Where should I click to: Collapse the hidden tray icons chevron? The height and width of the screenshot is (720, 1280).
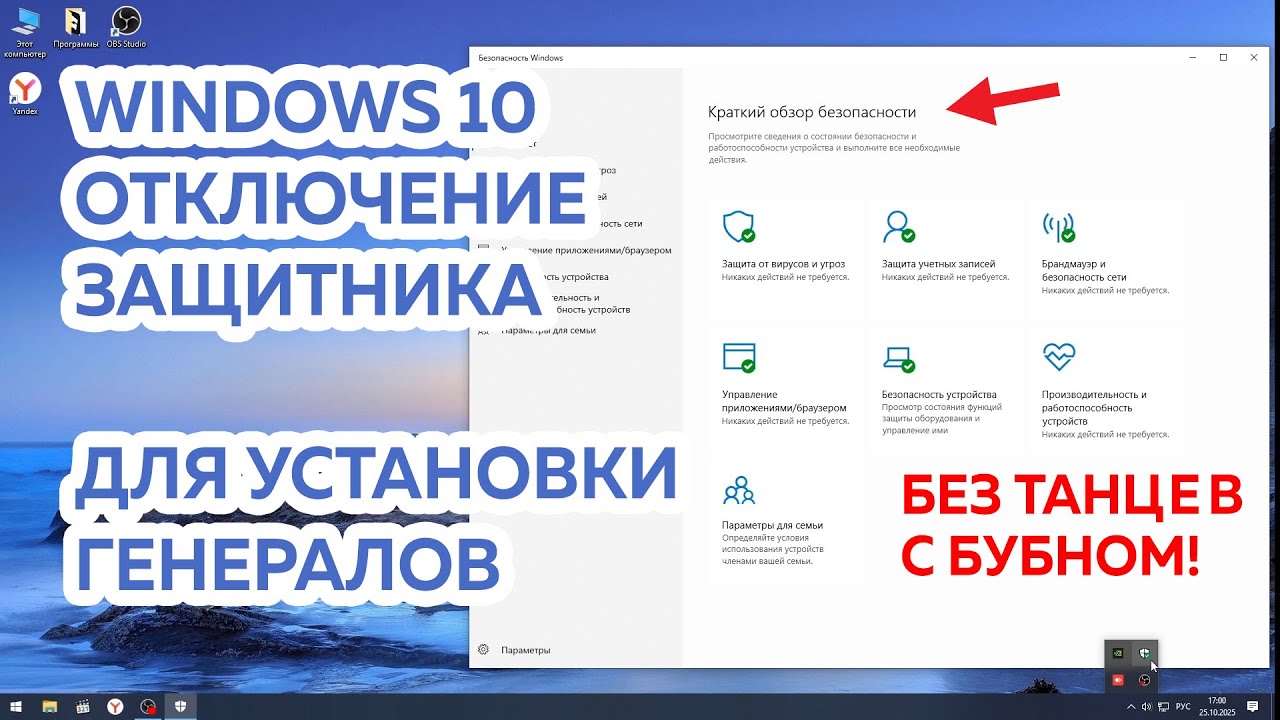click(1131, 706)
